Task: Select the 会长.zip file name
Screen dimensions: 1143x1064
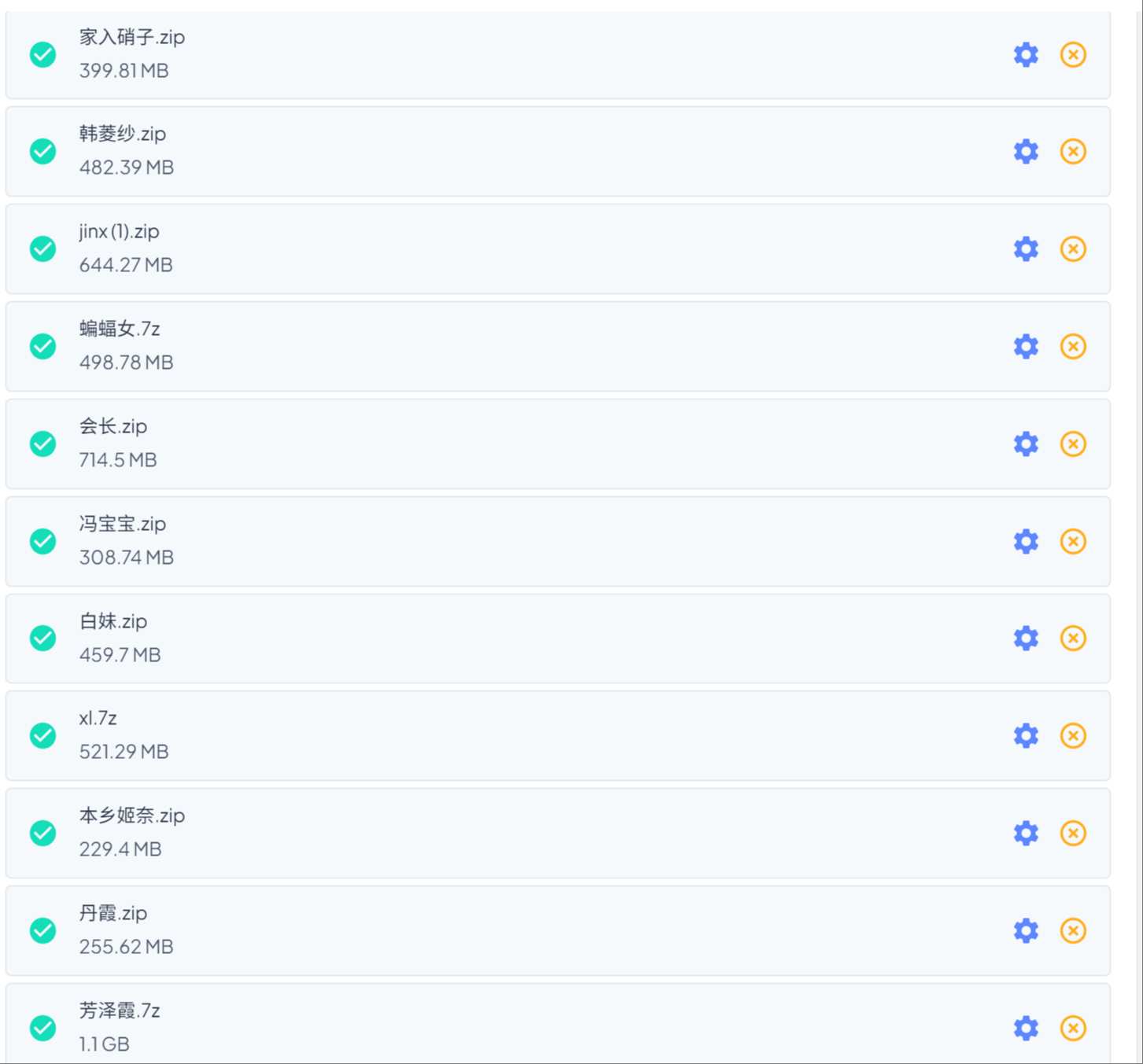Action: (x=113, y=426)
